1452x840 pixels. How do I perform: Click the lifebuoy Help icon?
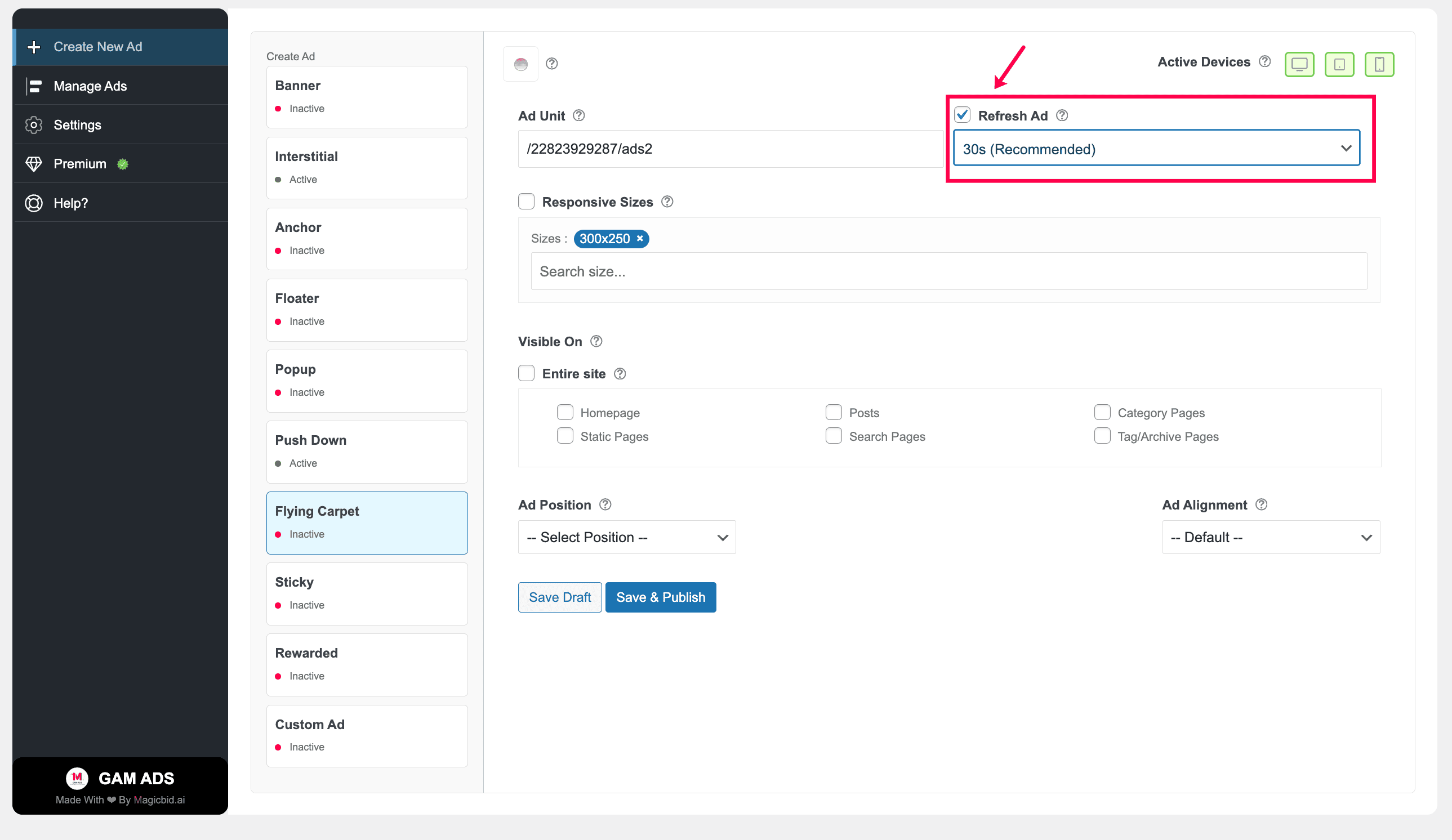pos(34,203)
